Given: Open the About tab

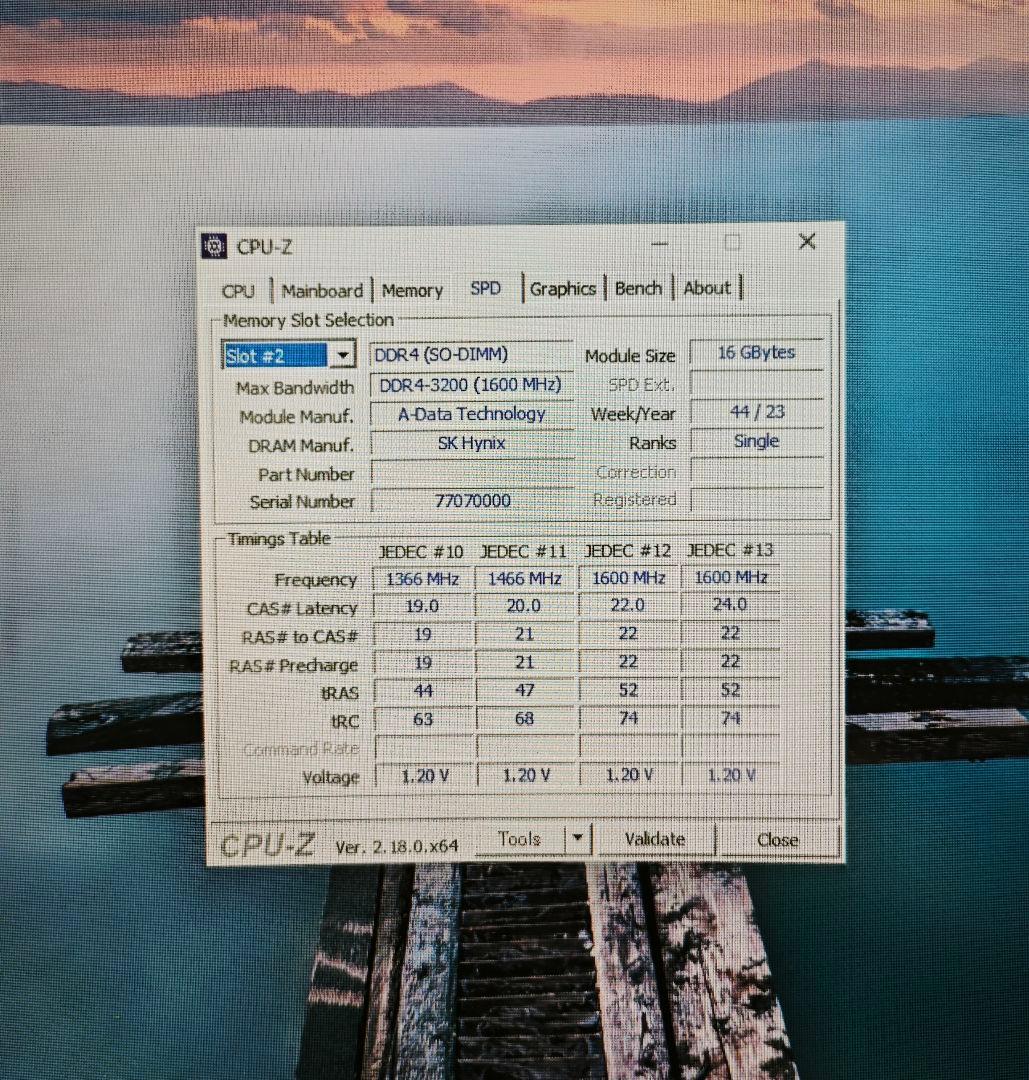Looking at the screenshot, I should coord(707,288).
